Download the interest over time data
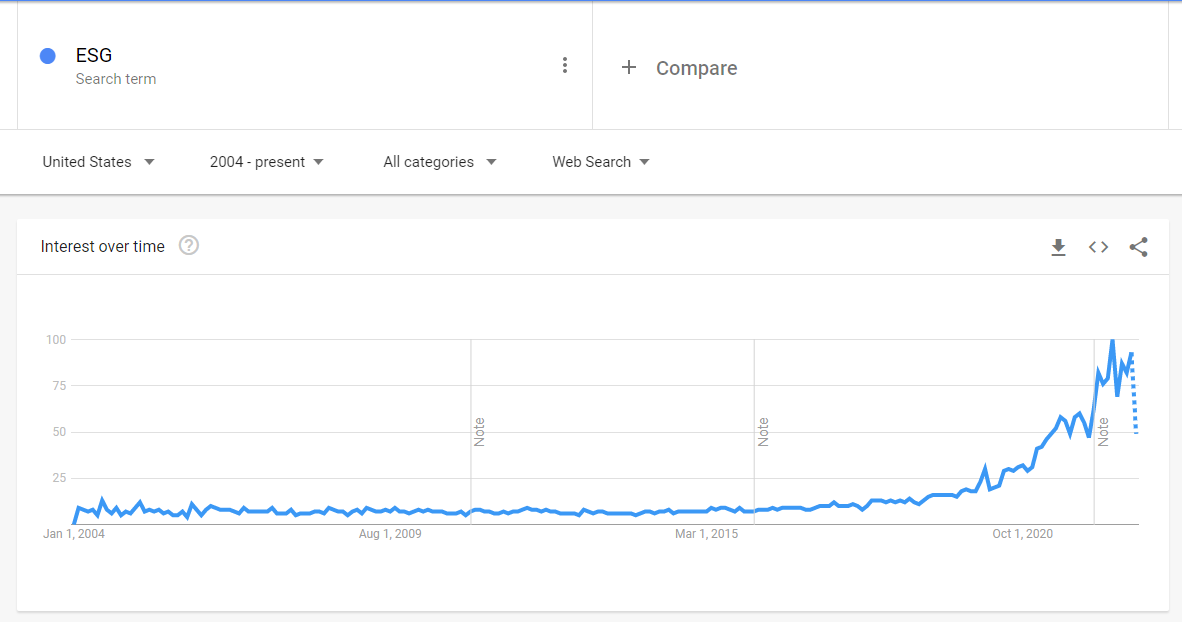The image size is (1182, 622). [1058, 247]
